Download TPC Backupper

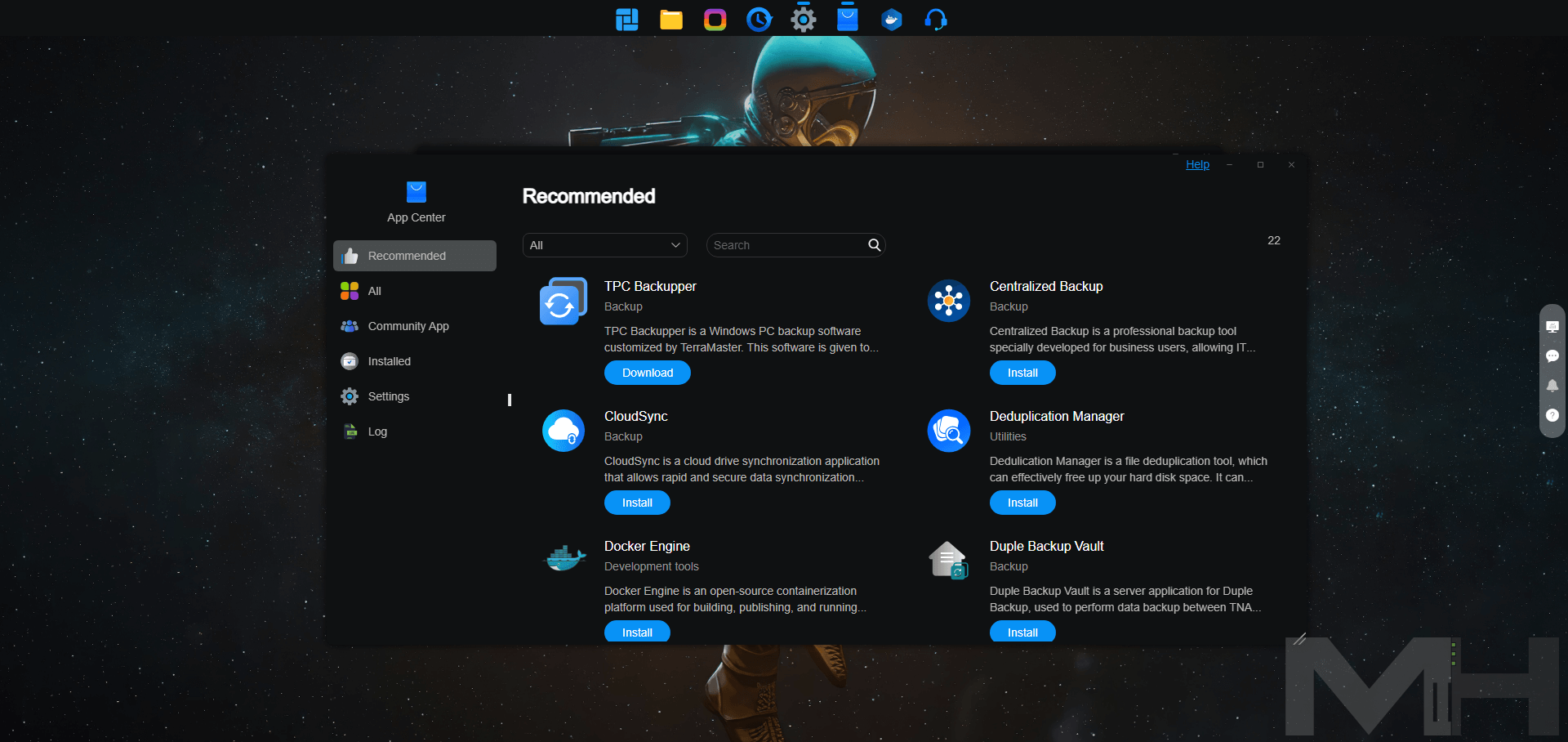pyautogui.click(x=648, y=373)
